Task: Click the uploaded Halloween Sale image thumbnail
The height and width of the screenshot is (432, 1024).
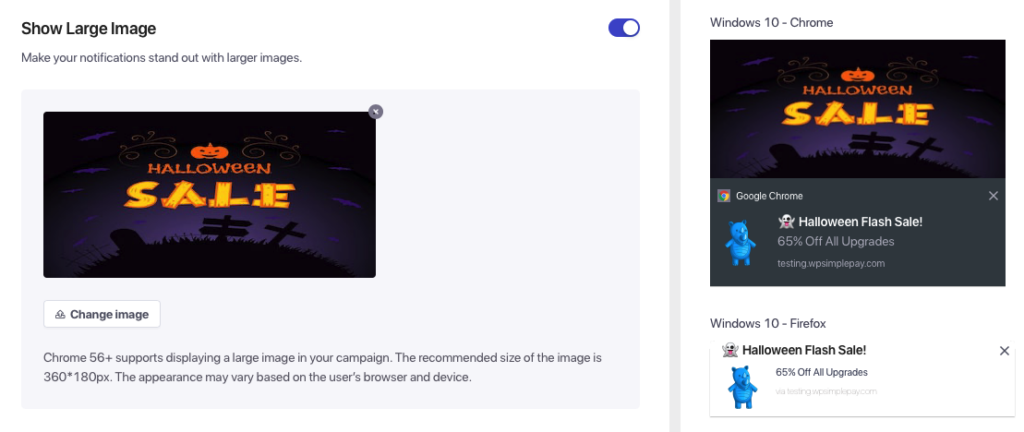Action: (x=209, y=194)
